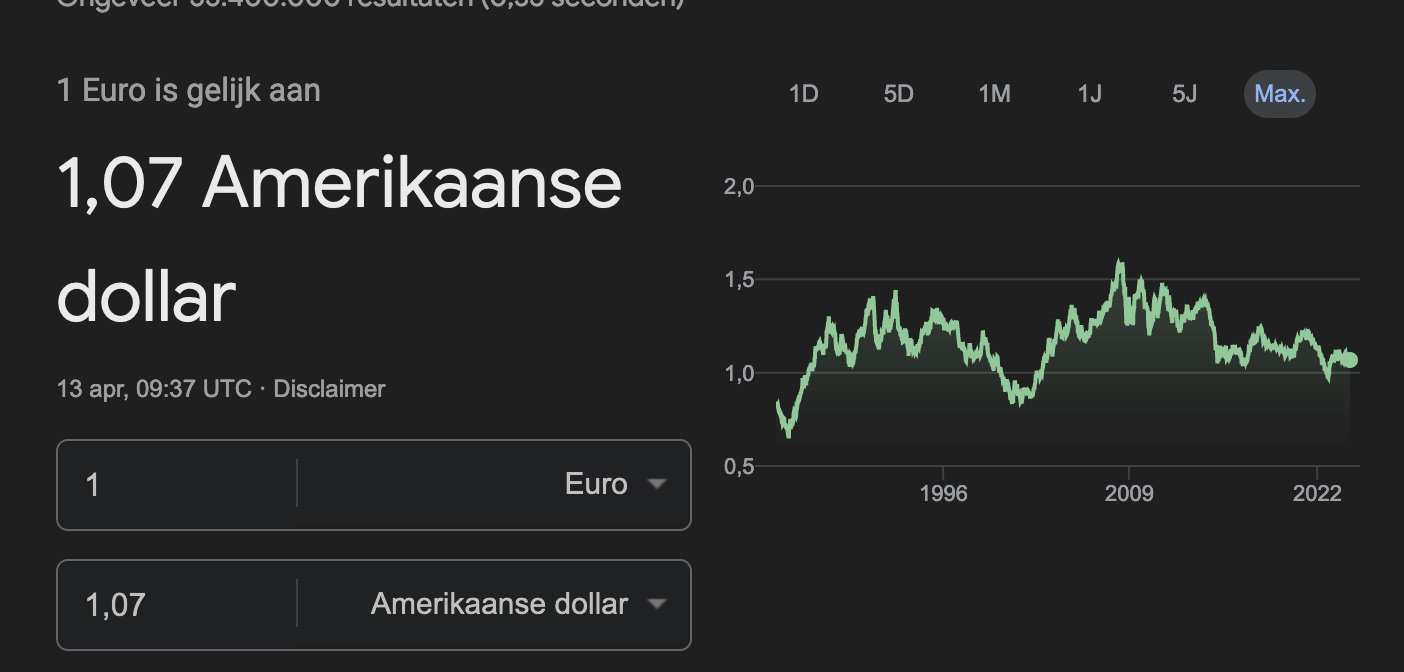The width and height of the screenshot is (1404, 672).
Task: Expand the Euro currency dropdown arrow
Action: tap(657, 485)
